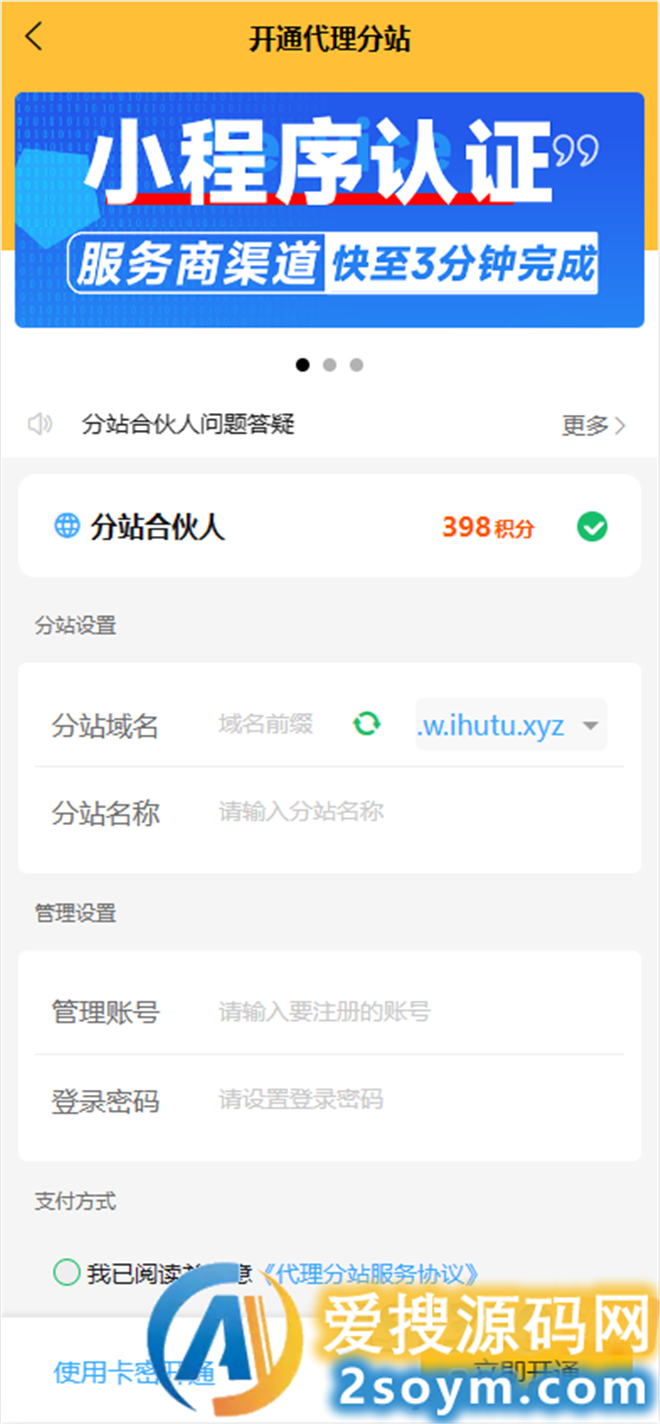Go back using the top-left arrow
The width and height of the screenshot is (660, 1424).
tap(35, 38)
